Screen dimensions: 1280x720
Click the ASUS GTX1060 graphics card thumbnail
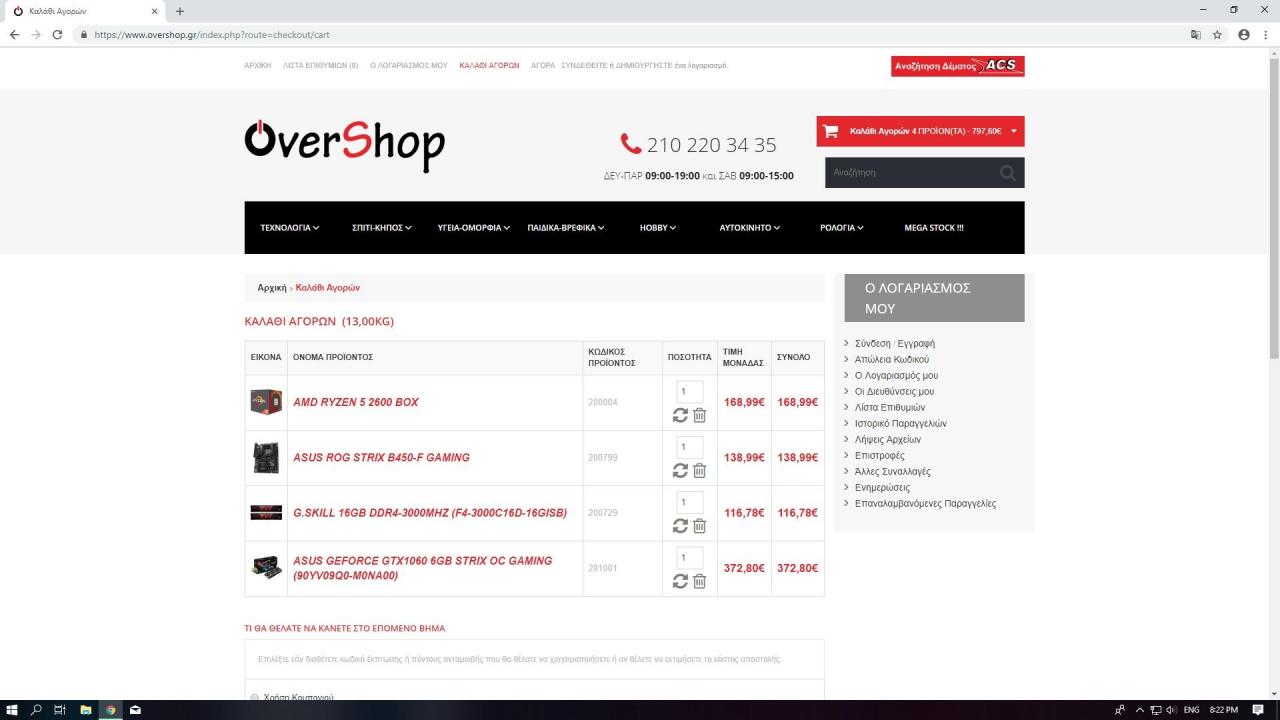pos(266,568)
